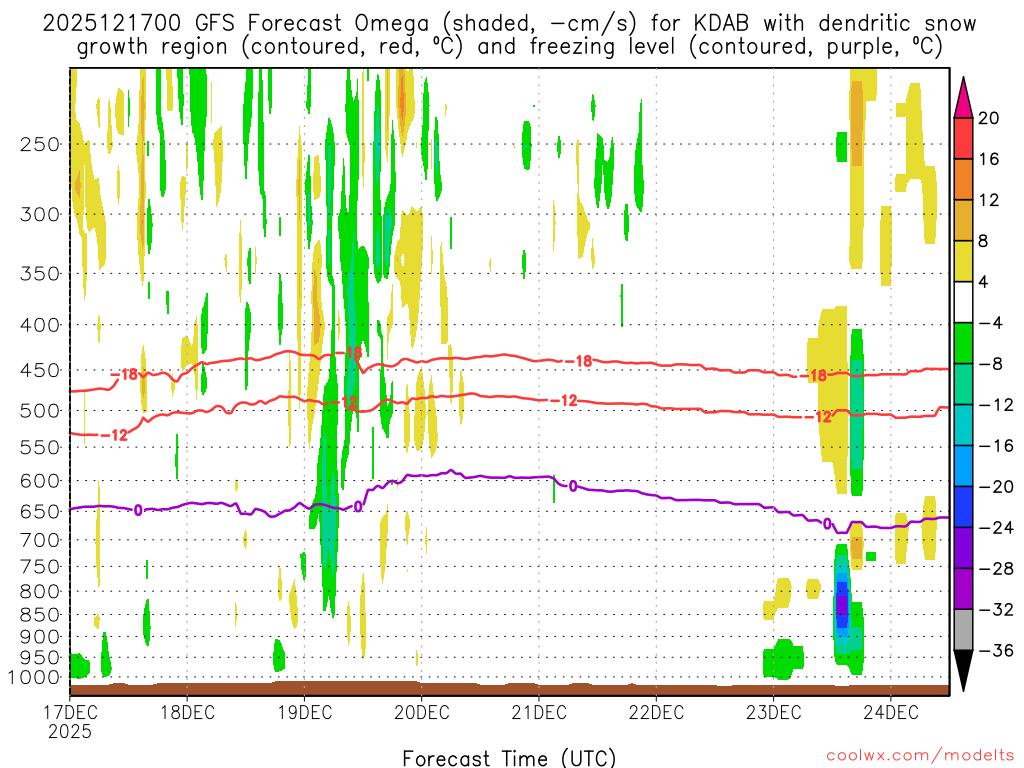Click the 18DEC date label on time axis
1024x768 pixels.
187,712
